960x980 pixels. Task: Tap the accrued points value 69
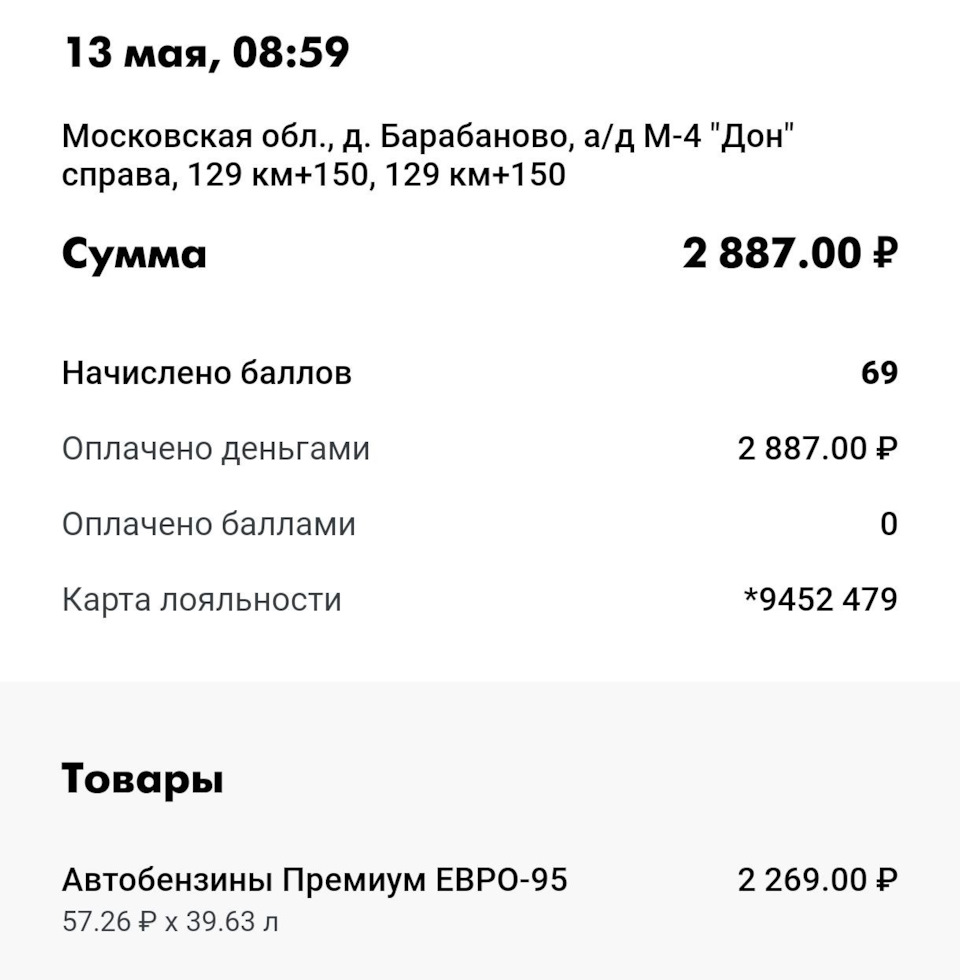coord(879,373)
